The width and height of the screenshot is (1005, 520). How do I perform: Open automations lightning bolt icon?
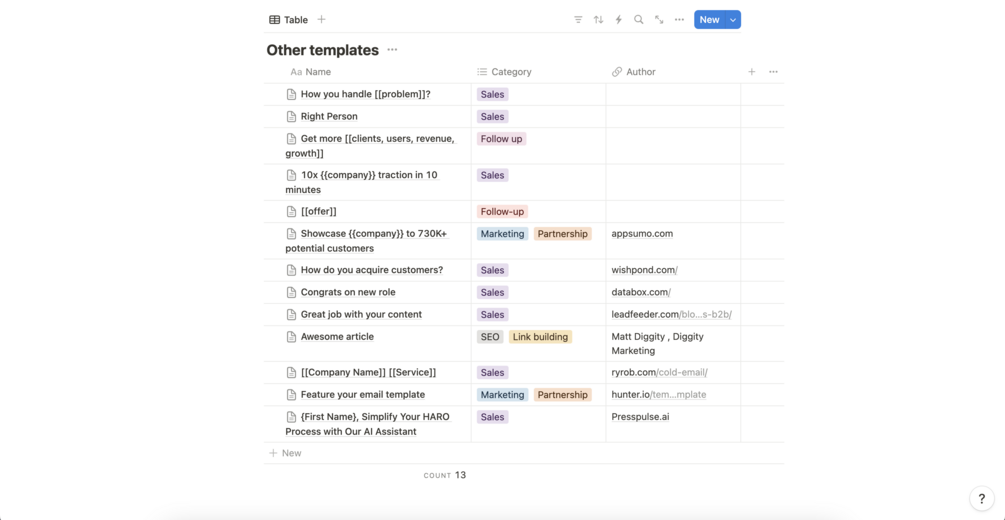[x=618, y=20]
